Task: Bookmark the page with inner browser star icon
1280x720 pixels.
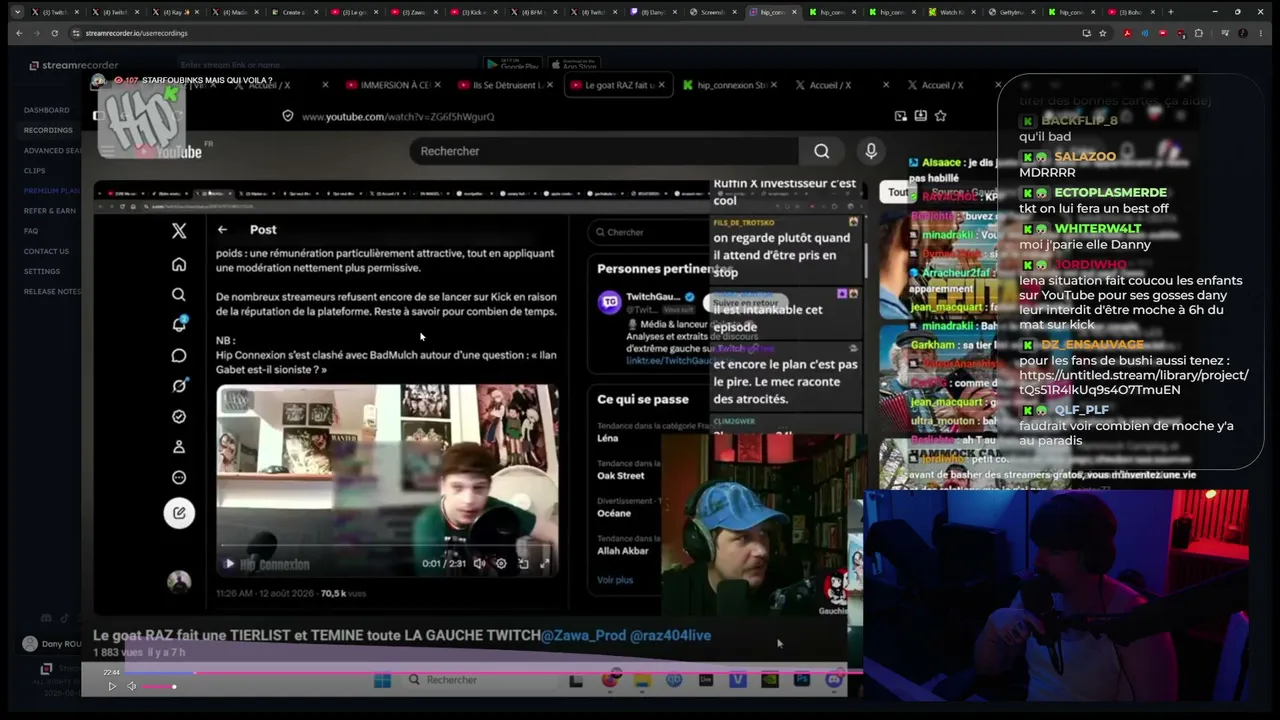Action: [940, 116]
